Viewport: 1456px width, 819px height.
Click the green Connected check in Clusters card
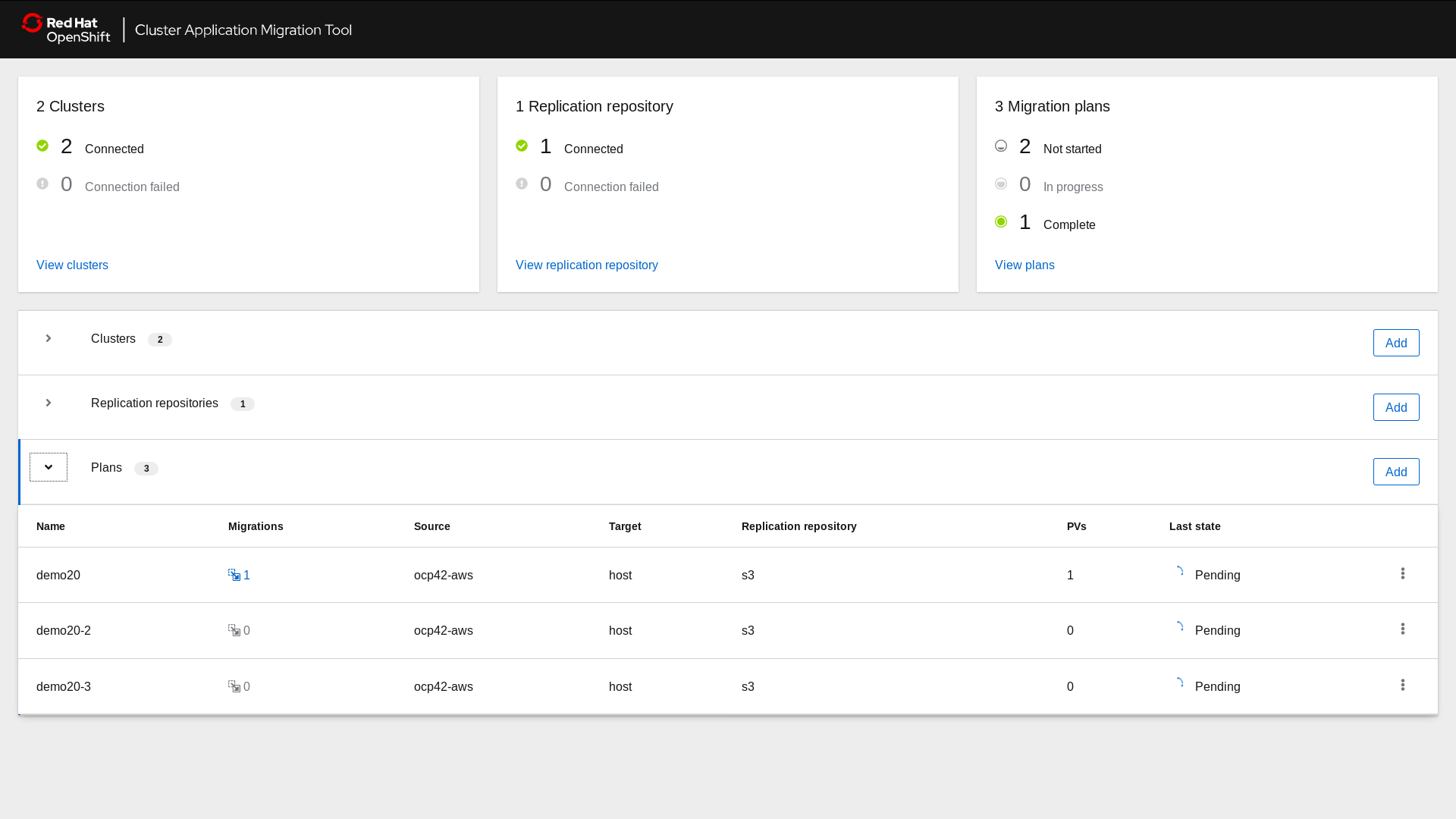(42, 146)
